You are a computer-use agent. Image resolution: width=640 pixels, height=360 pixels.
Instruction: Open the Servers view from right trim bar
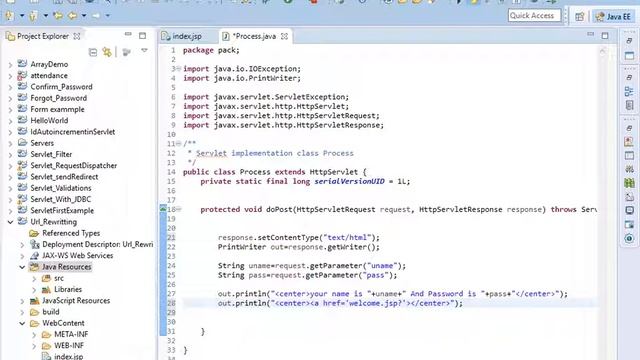(629, 169)
